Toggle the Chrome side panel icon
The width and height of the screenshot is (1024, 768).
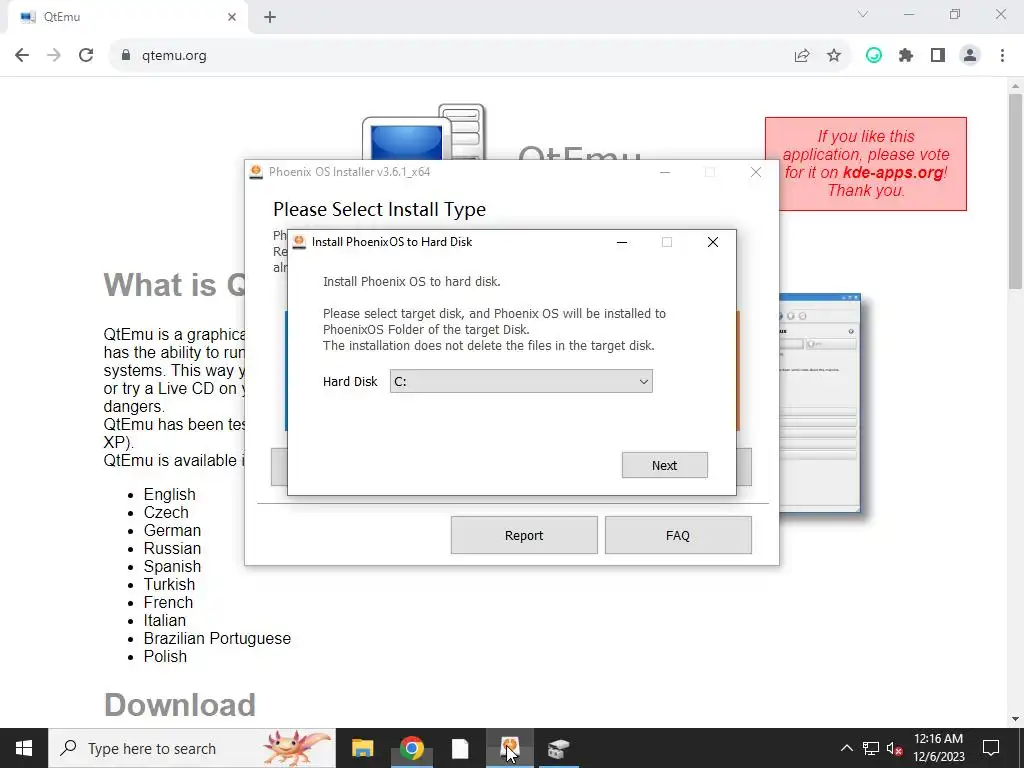(938, 56)
